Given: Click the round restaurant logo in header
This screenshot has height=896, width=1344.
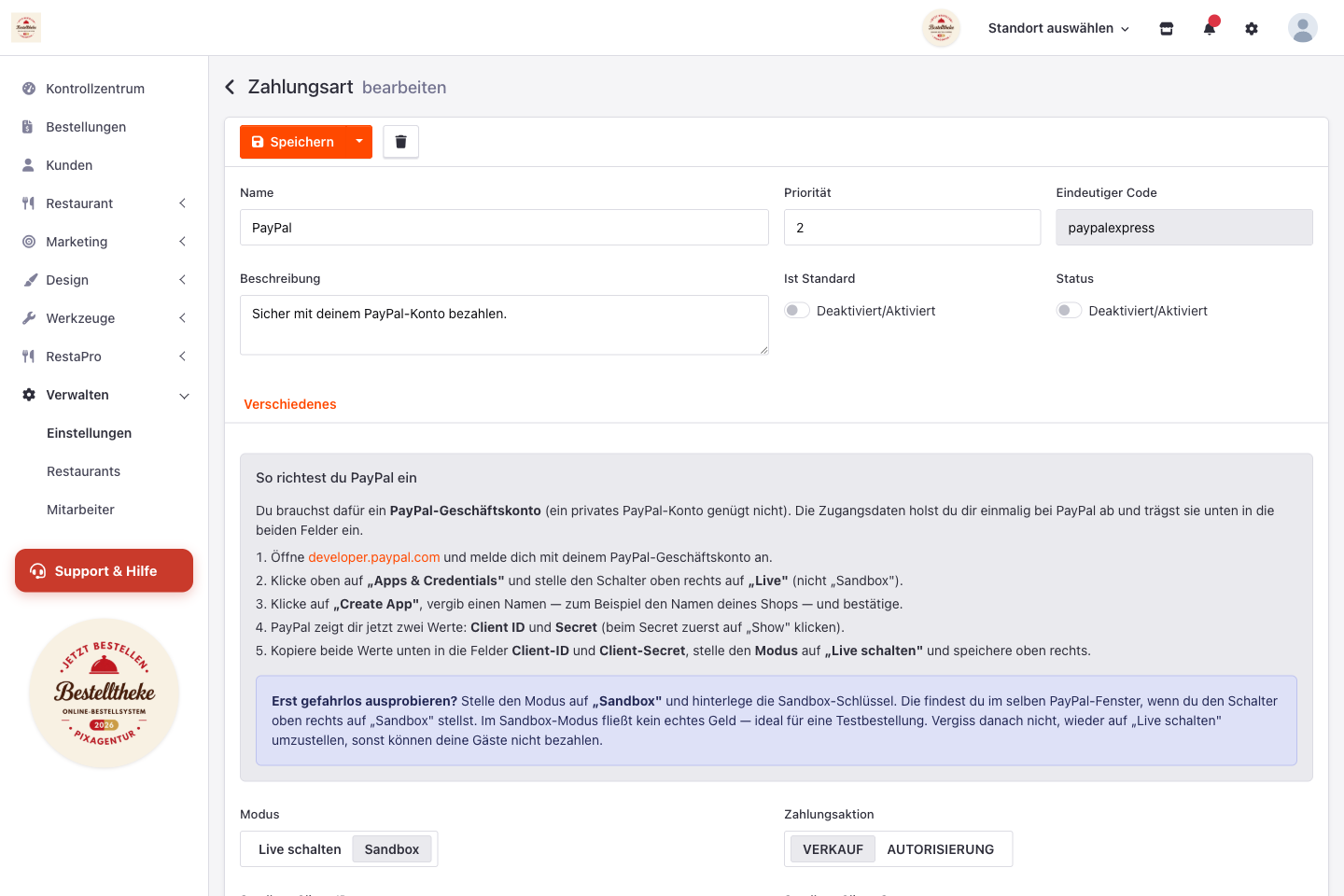Looking at the screenshot, I should pos(941,28).
